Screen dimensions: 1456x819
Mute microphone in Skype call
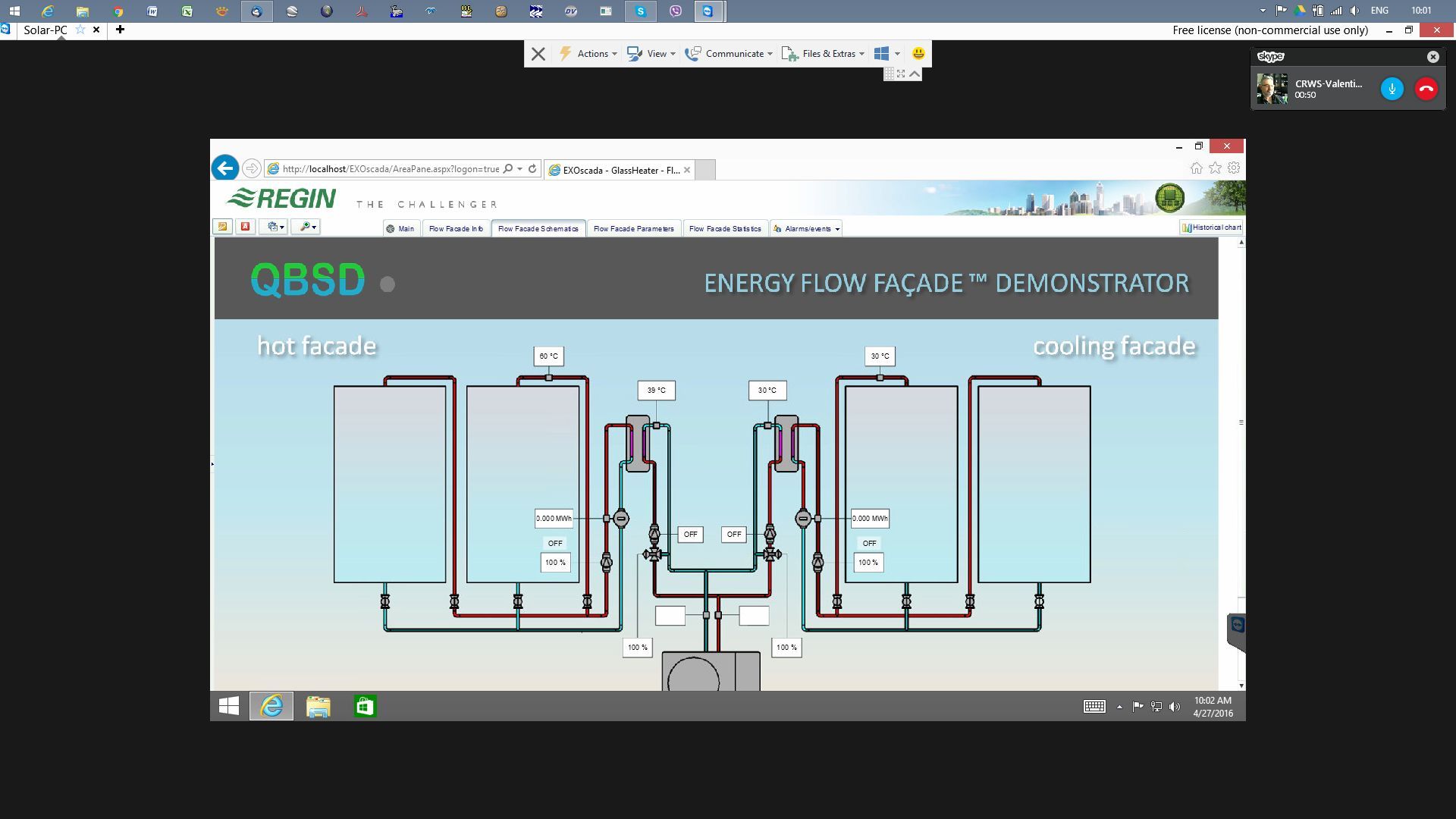click(x=1392, y=89)
